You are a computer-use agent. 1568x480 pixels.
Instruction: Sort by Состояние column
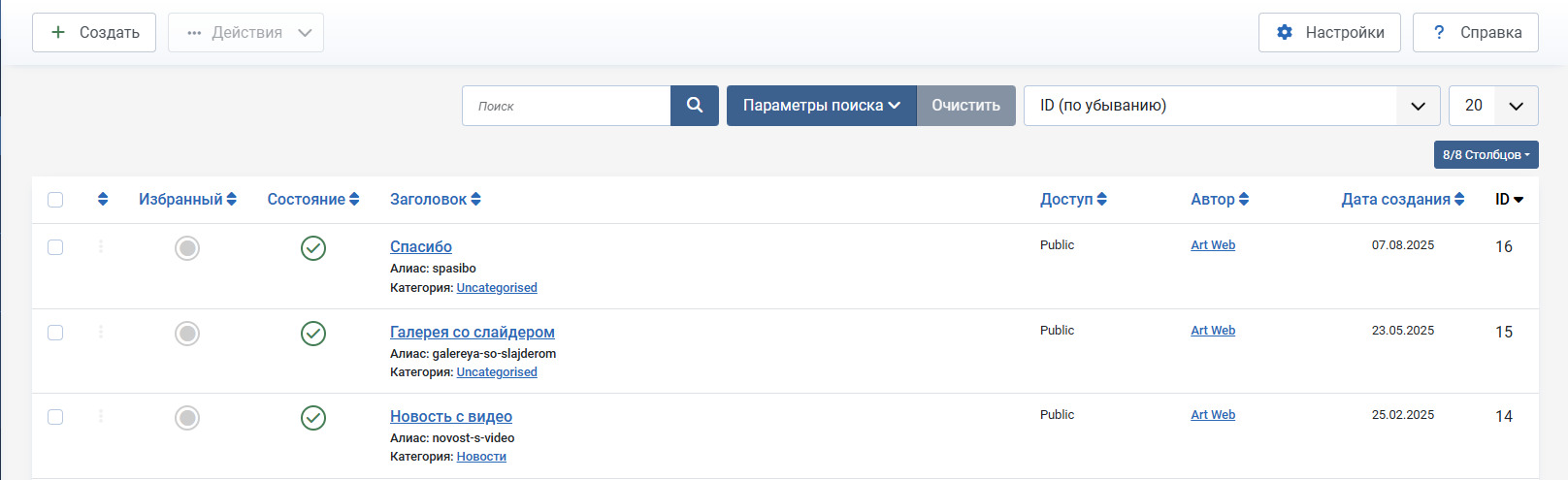tap(313, 199)
